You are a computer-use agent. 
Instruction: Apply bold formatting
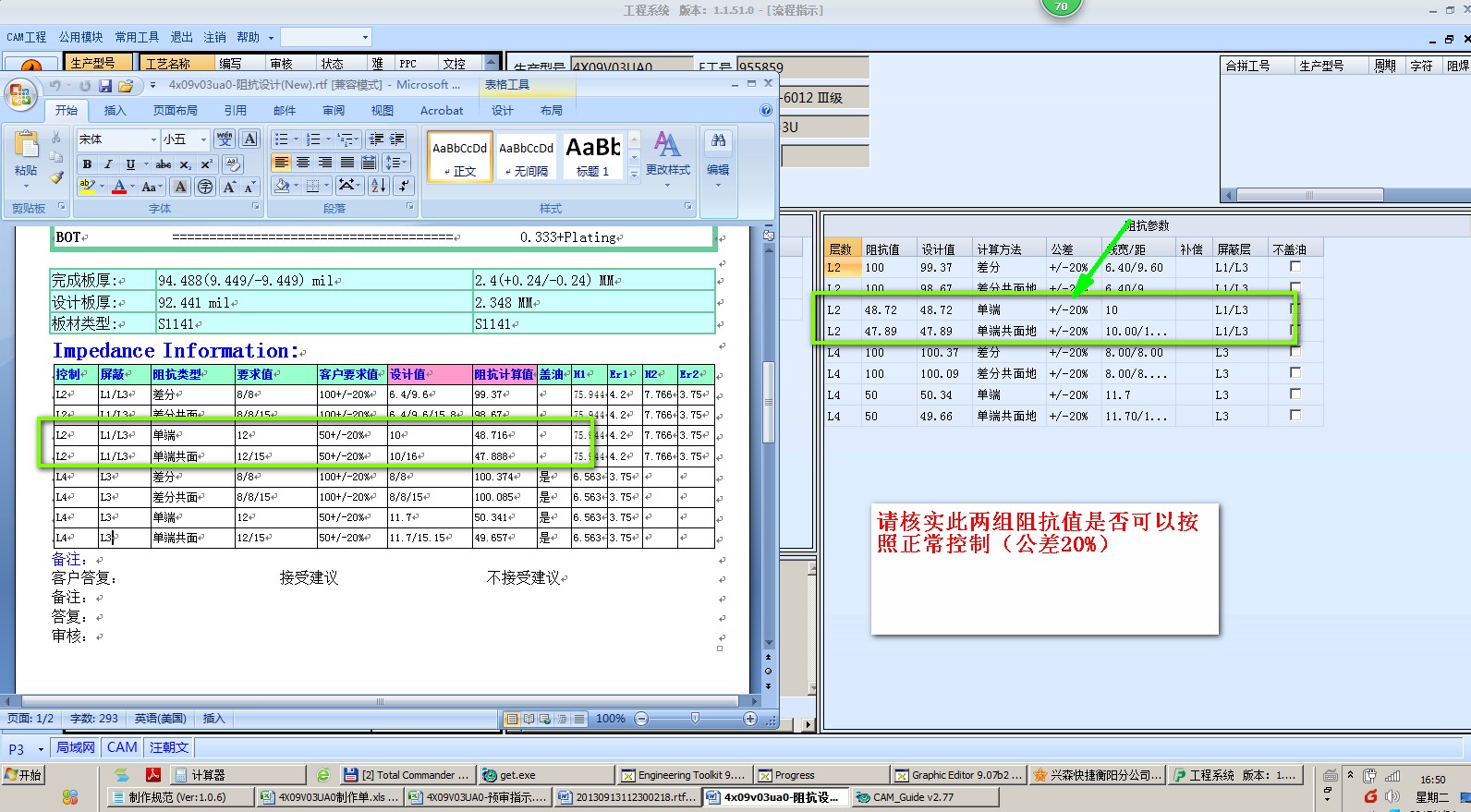tap(87, 164)
